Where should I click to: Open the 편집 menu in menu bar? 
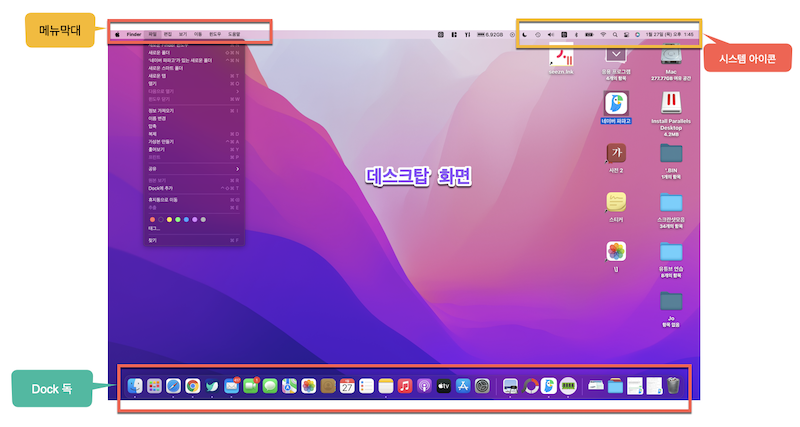(167, 34)
